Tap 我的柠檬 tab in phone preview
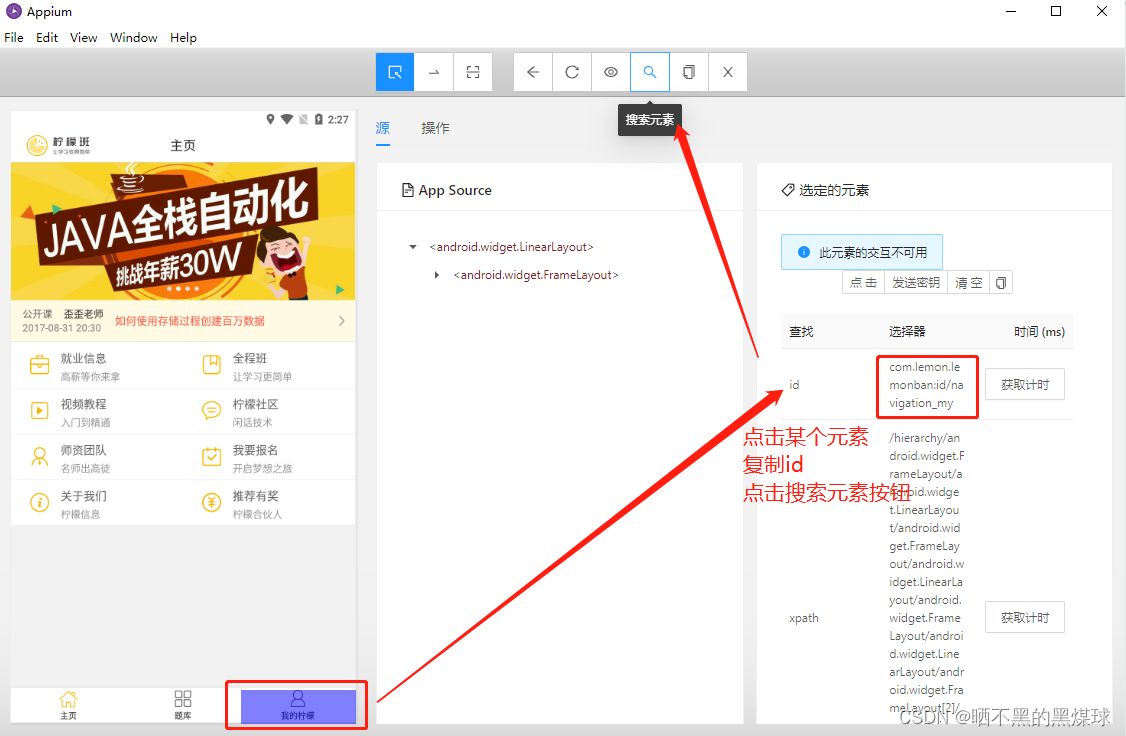This screenshot has width=1126, height=736. (x=298, y=707)
